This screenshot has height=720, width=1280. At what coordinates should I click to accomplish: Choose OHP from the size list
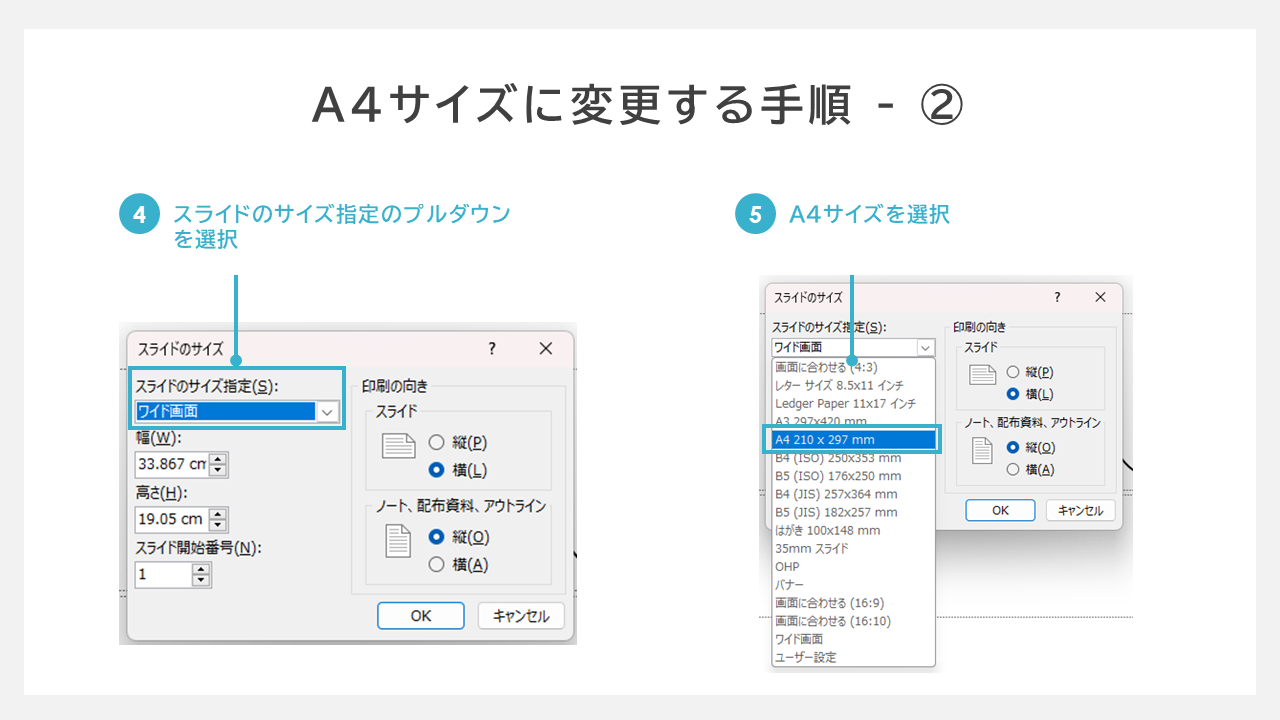(853, 566)
